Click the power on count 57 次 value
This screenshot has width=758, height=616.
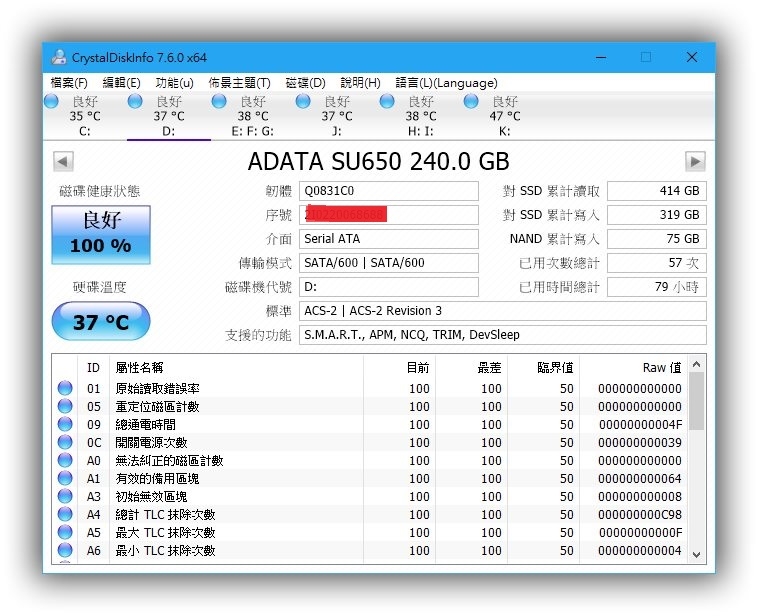[657, 263]
